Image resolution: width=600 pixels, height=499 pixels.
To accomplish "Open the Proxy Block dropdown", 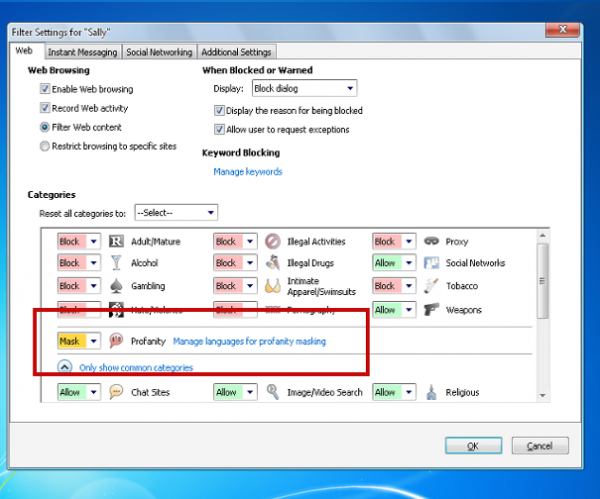I will click(394, 241).
